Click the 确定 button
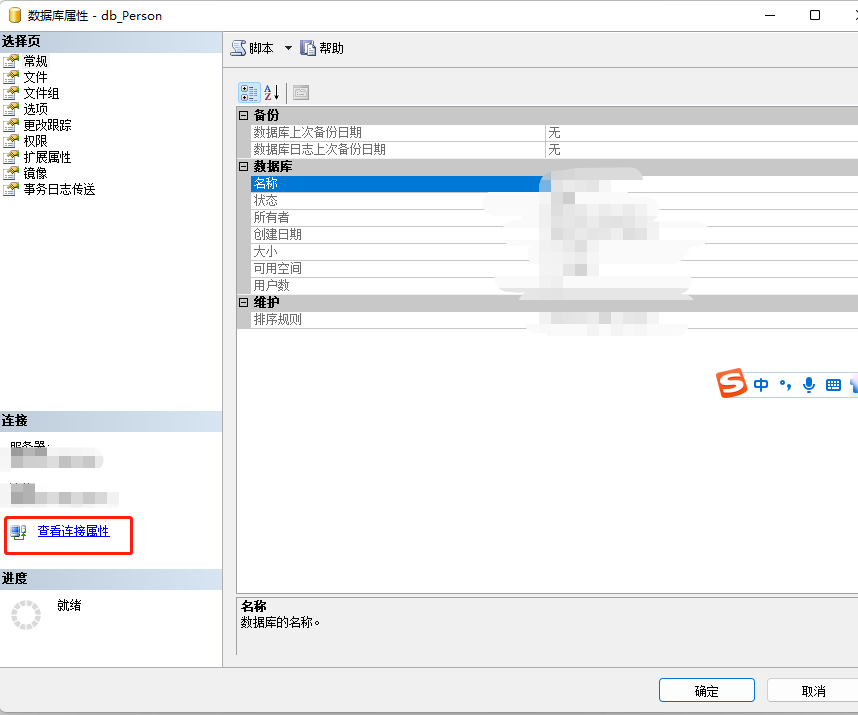The height and width of the screenshot is (715, 858). 706,690
